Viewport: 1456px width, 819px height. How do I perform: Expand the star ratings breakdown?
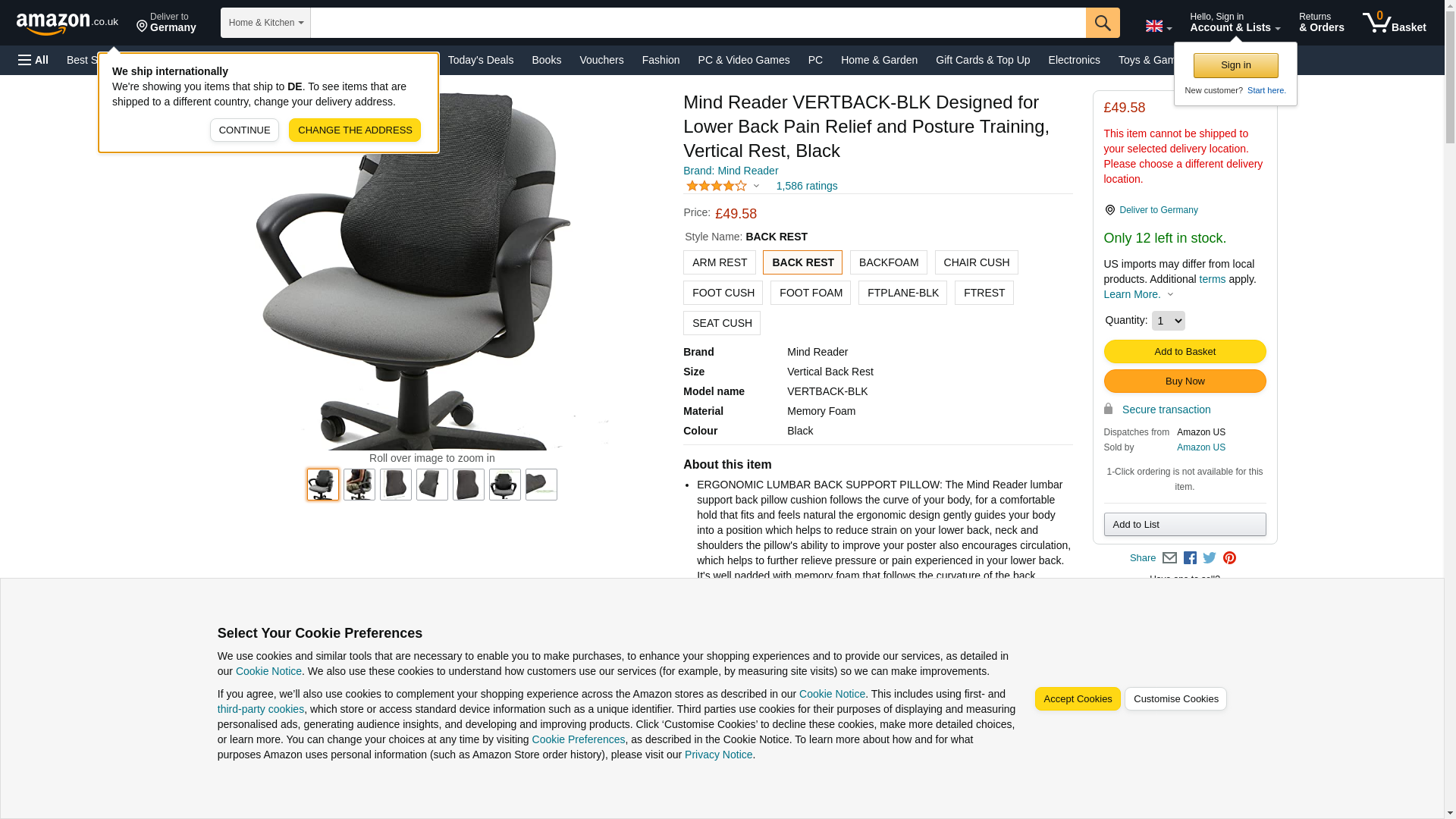pyautogui.click(x=723, y=186)
